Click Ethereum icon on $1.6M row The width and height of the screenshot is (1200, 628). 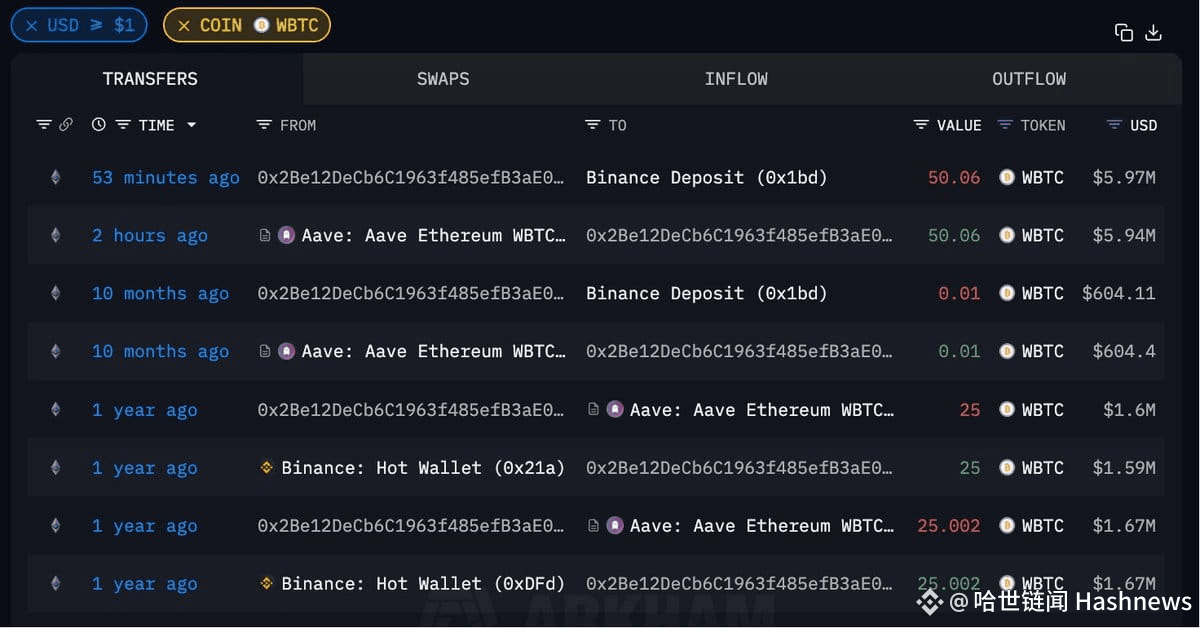tap(56, 410)
